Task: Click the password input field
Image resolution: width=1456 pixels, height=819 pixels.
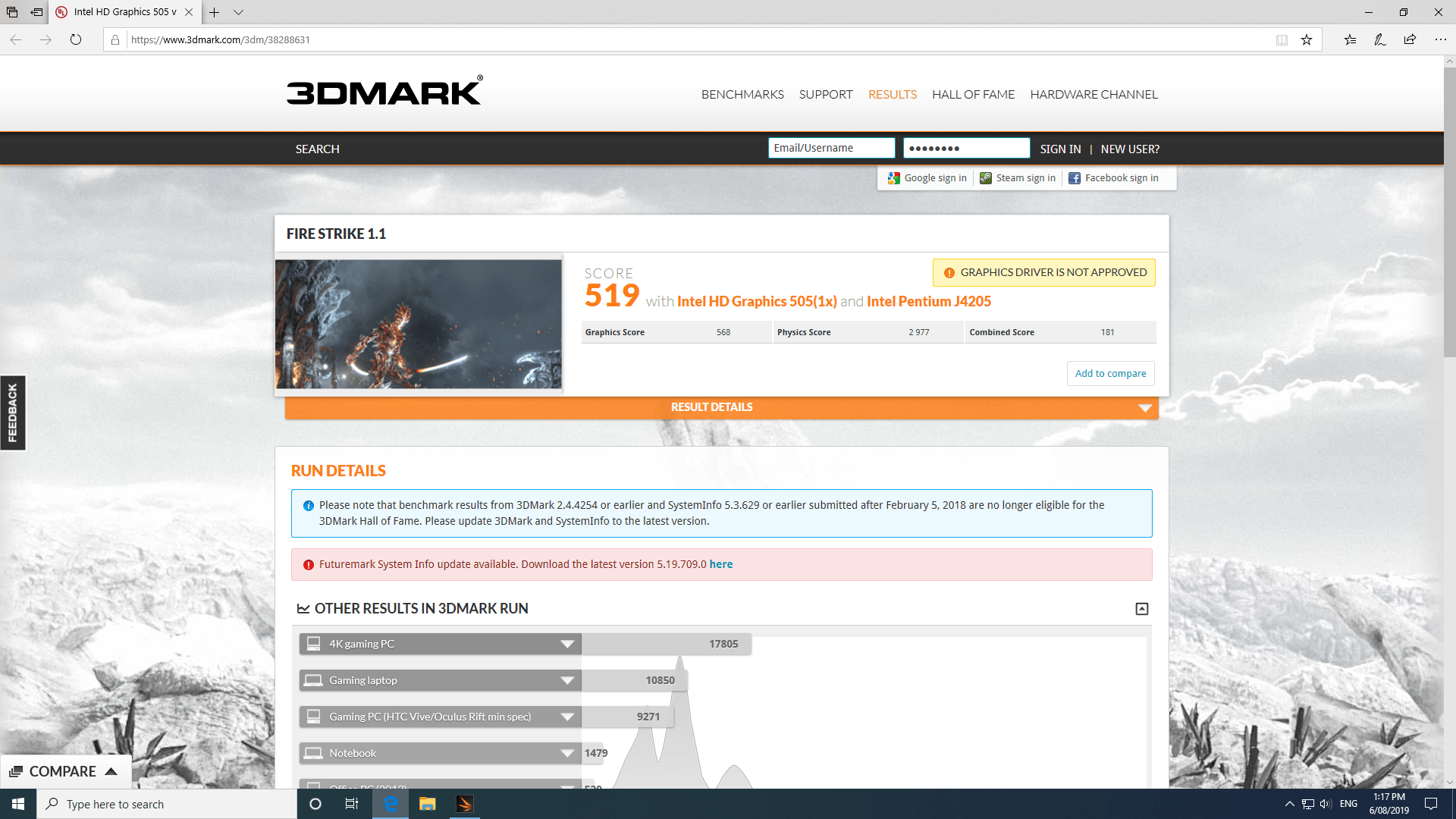Action: 966,148
